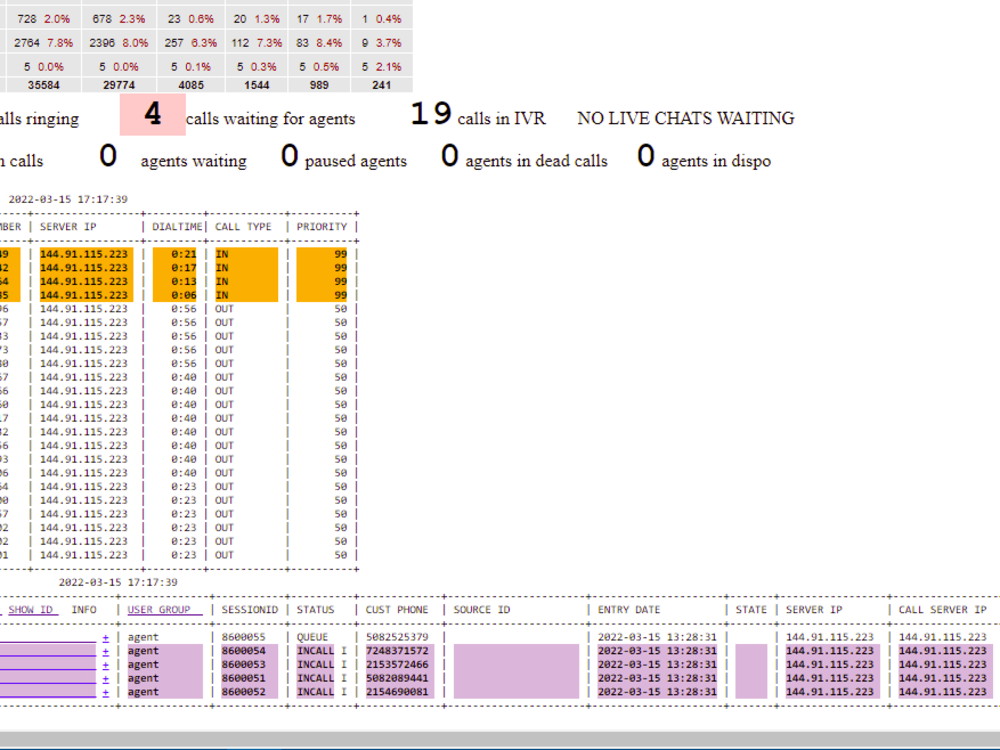The width and height of the screenshot is (1000, 750).
Task: Click the '257 6.3%' statistics cell
Action: [x=191, y=43]
